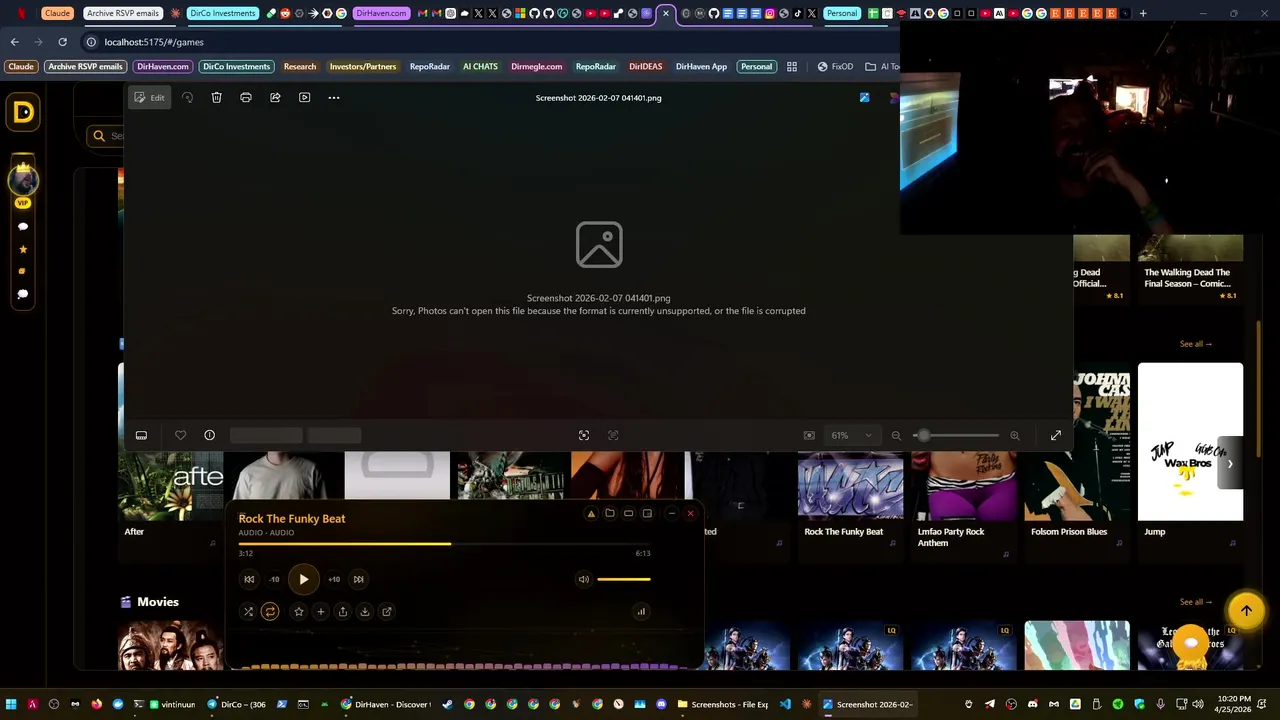Image resolution: width=1280 pixels, height=720 pixels.
Task: Open the AI CHATS bookmark
Action: 480,67
